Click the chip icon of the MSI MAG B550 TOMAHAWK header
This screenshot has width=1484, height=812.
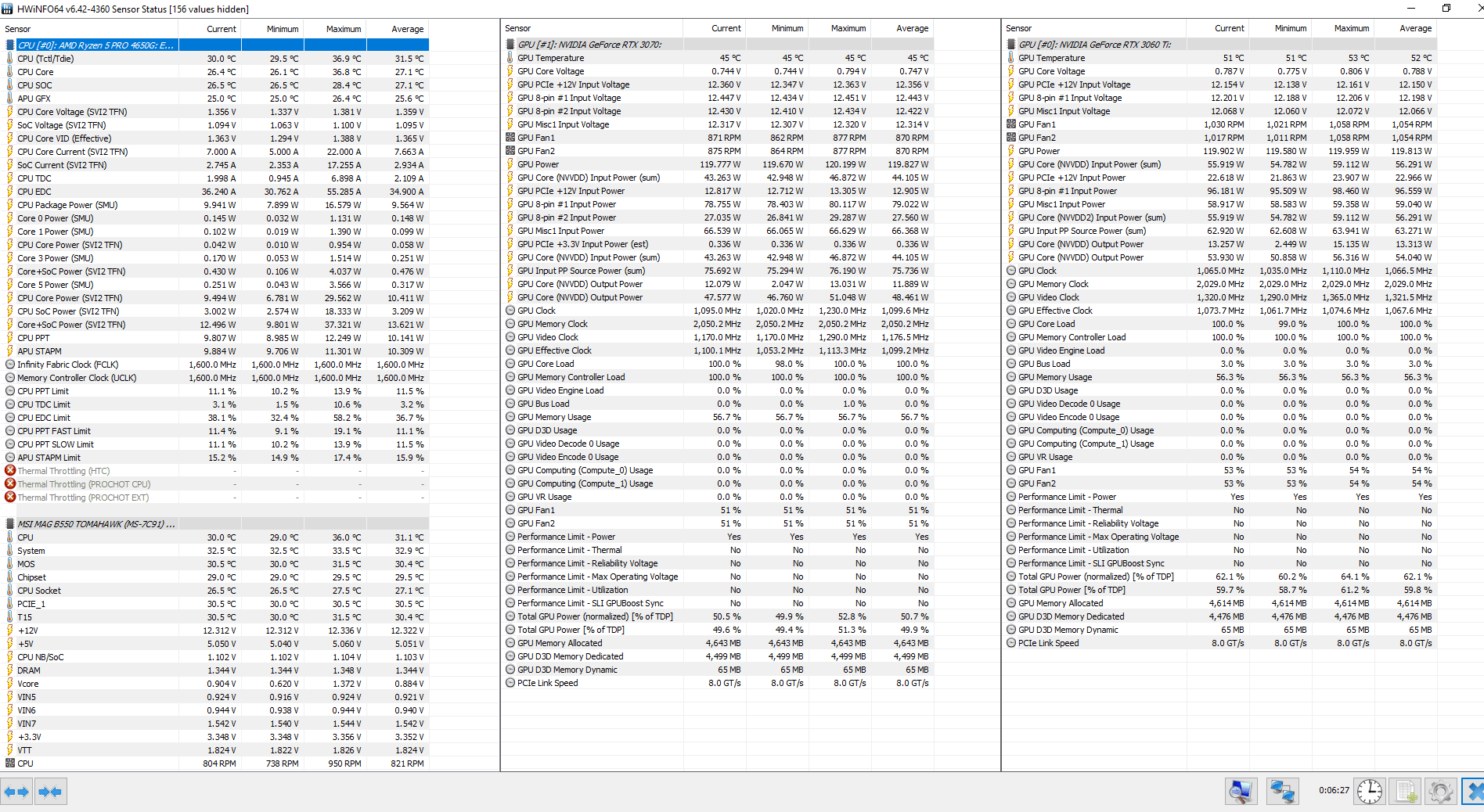click(10, 524)
